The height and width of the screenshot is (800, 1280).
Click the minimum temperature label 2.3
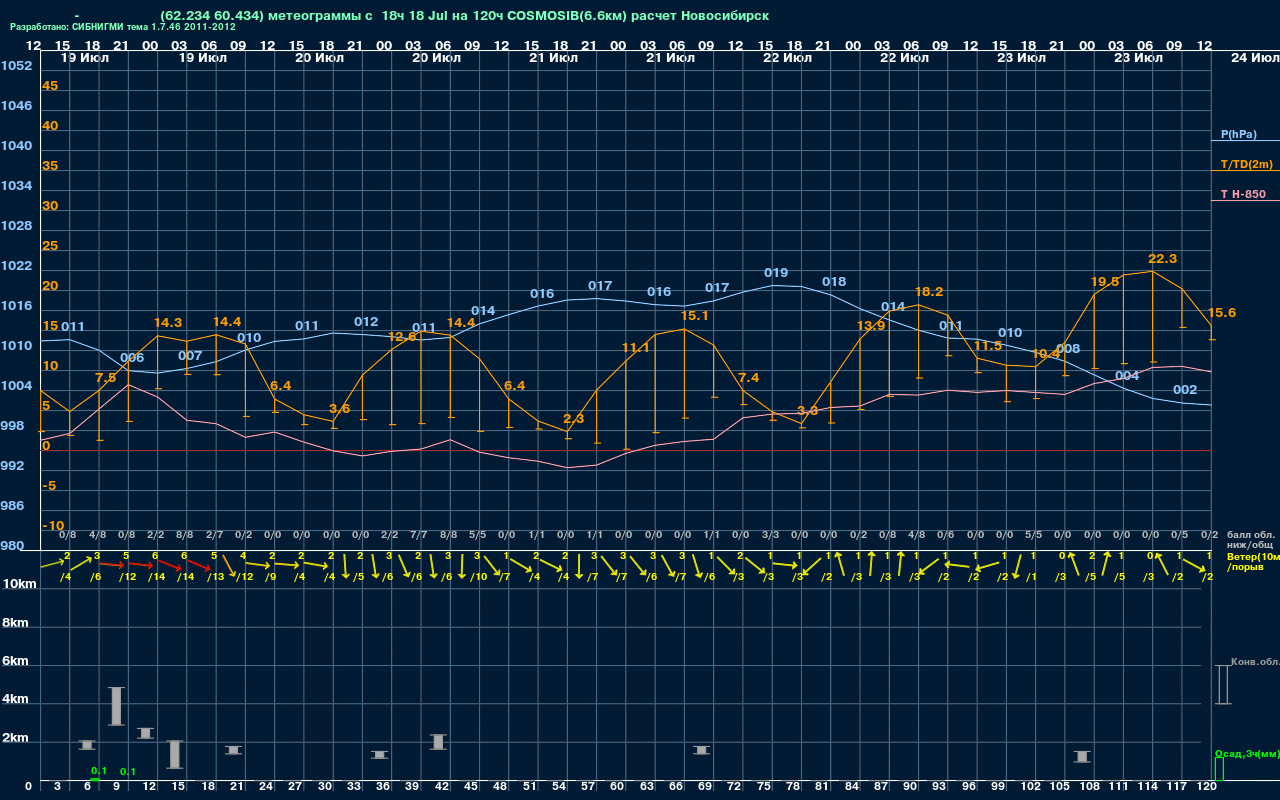[573, 419]
